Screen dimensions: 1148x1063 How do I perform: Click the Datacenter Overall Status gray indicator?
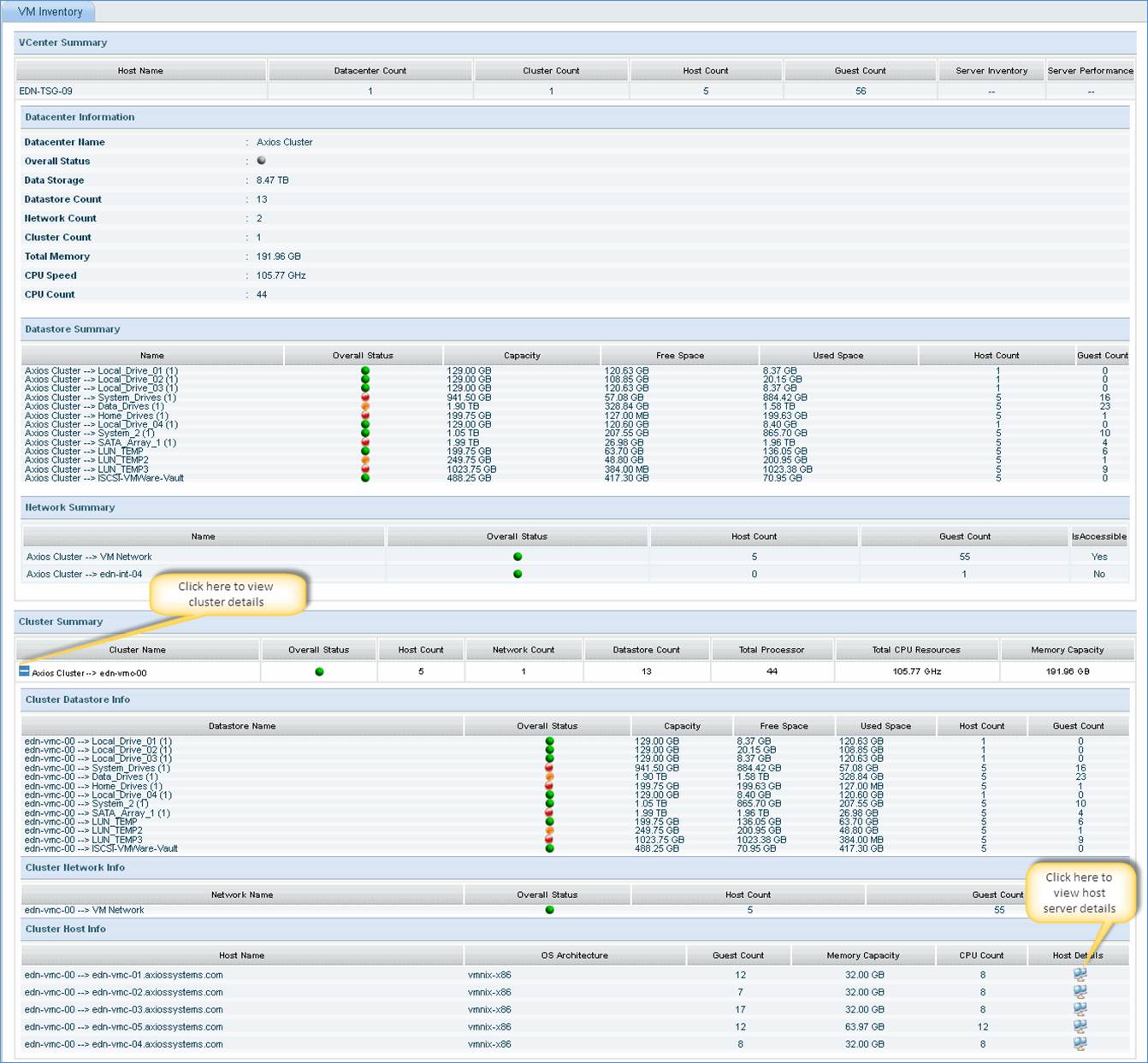tap(262, 161)
